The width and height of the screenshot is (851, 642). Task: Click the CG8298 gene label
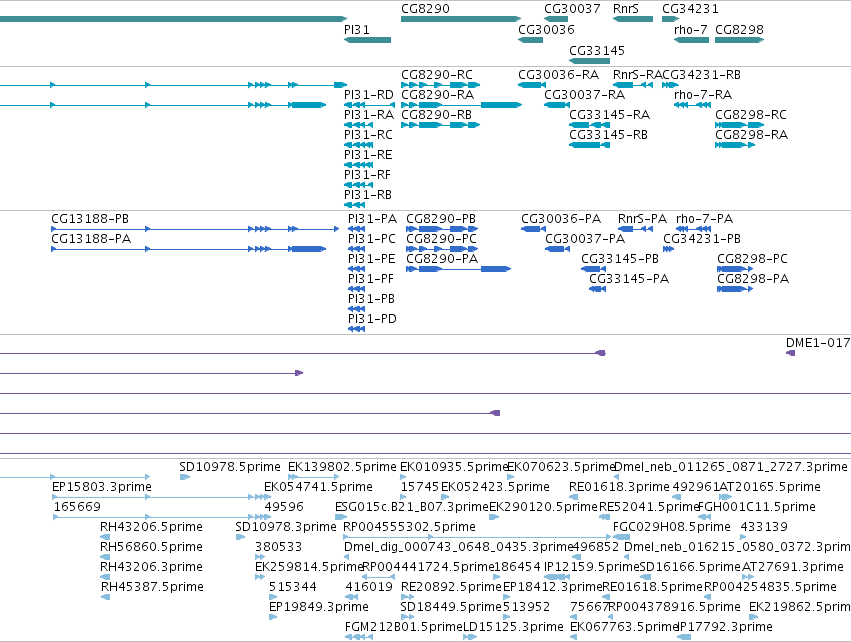(739, 30)
